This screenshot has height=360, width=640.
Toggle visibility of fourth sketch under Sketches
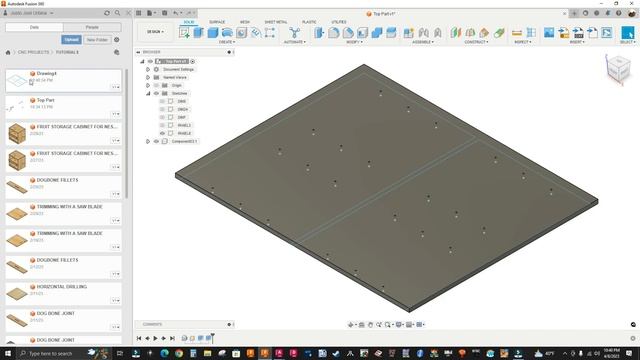point(162,125)
